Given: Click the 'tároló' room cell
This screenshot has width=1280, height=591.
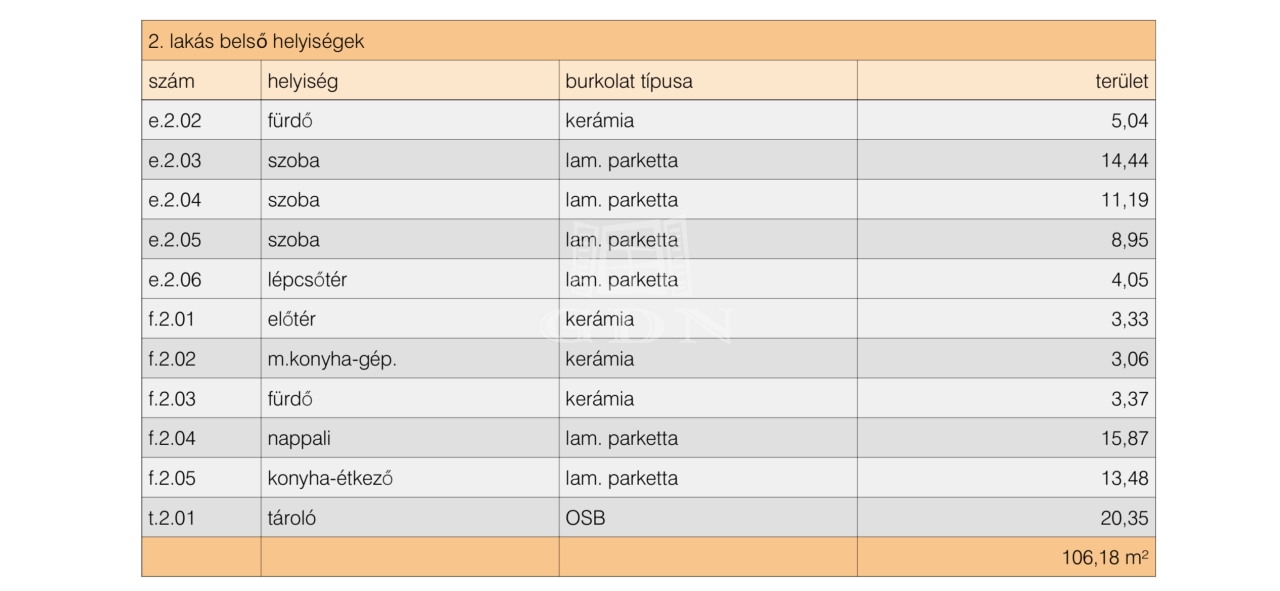Looking at the screenshot, I should pyautogui.click(x=293, y=518).
